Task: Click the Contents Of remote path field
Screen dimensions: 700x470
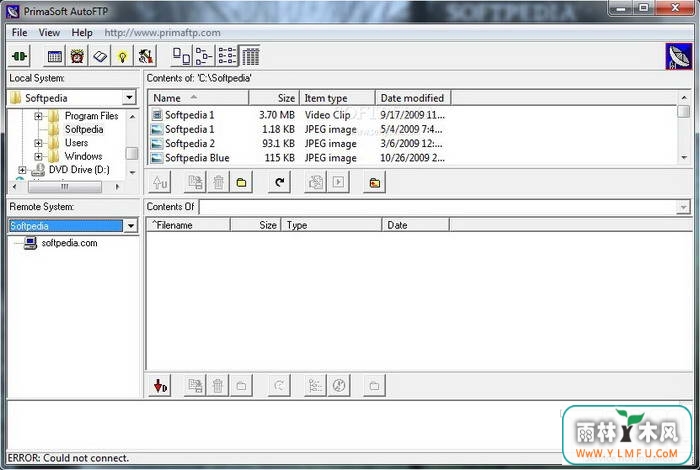Action: (438, 207)
